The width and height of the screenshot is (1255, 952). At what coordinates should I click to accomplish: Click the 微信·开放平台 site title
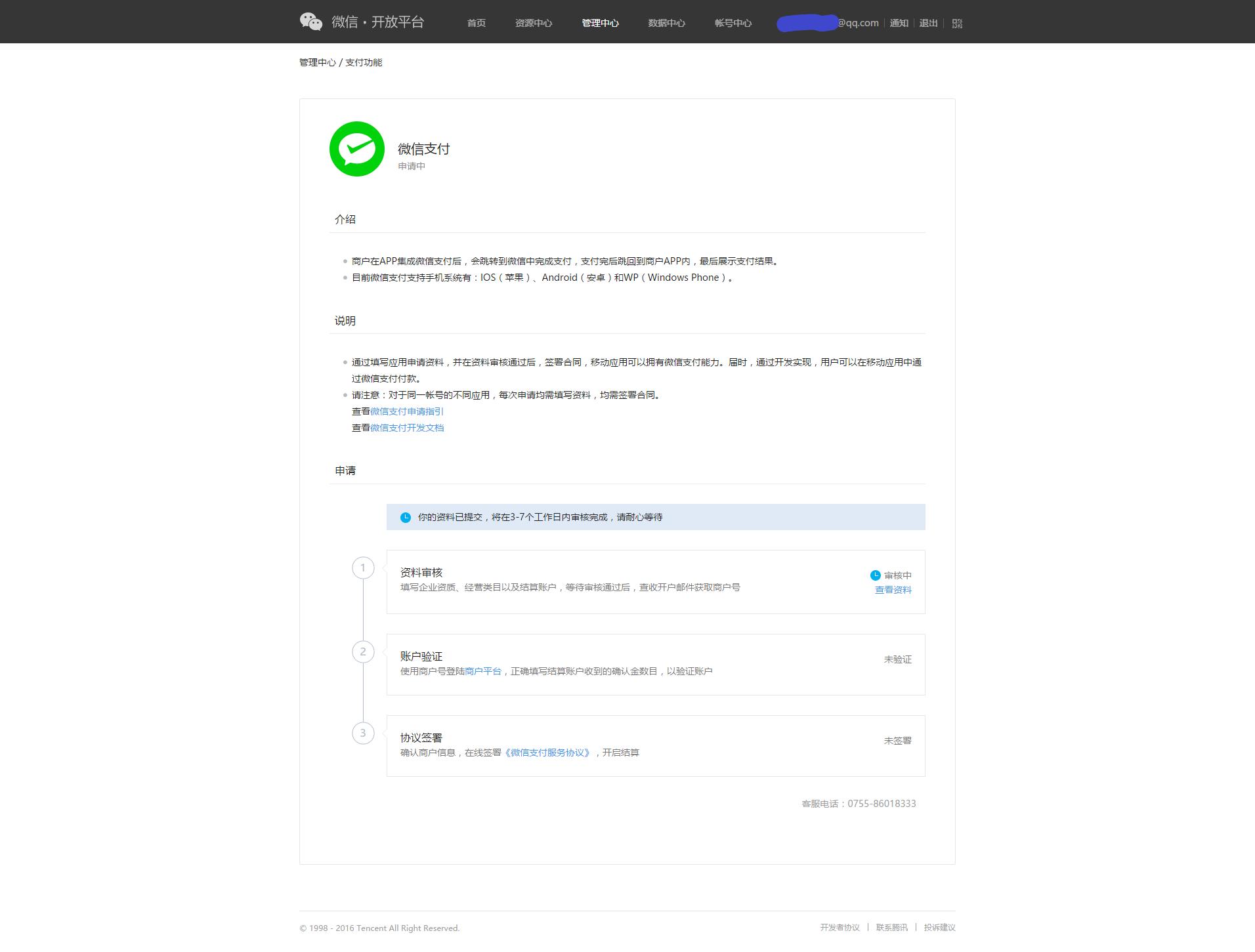click(378, 22)
